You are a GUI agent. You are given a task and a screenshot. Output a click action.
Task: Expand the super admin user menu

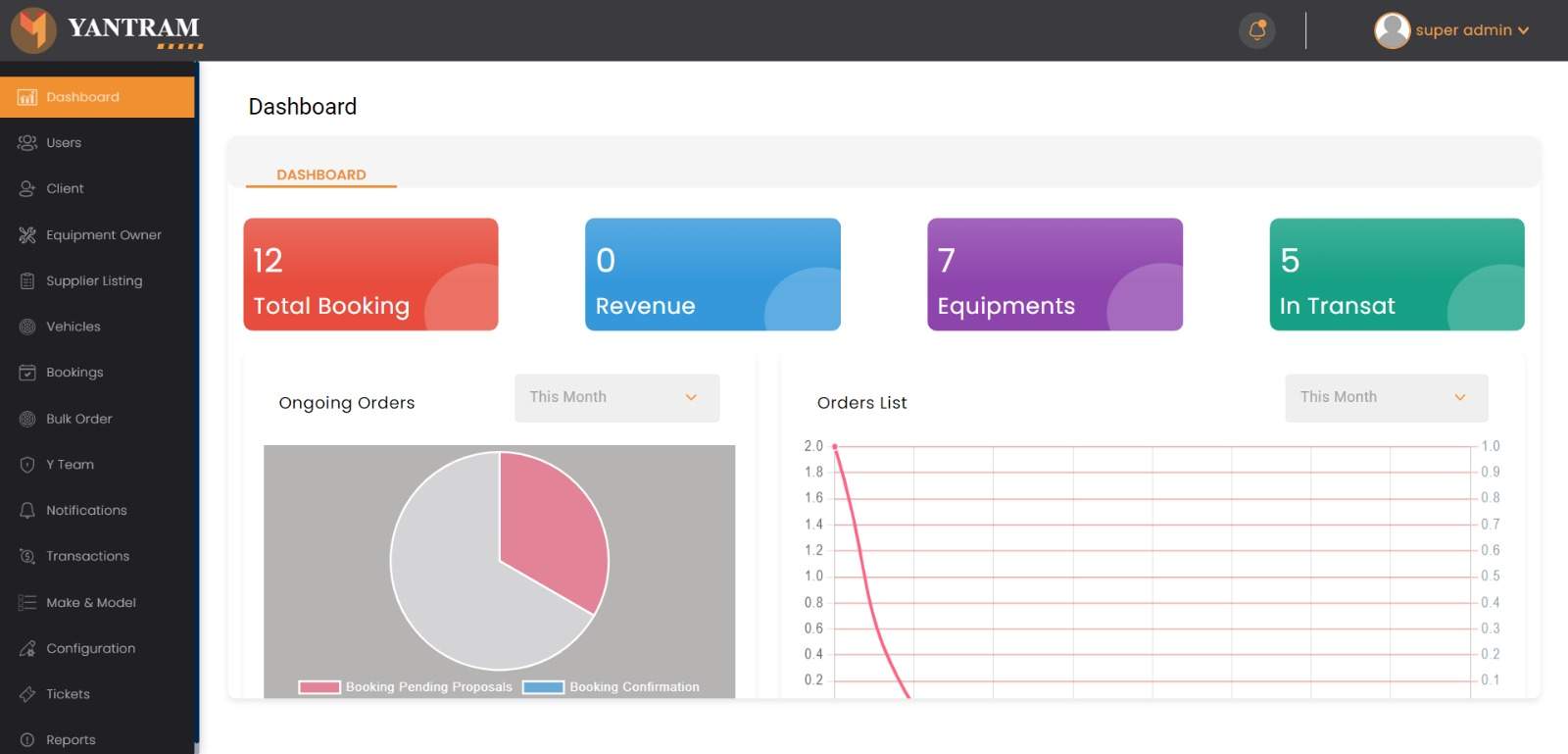(1472, 30)
